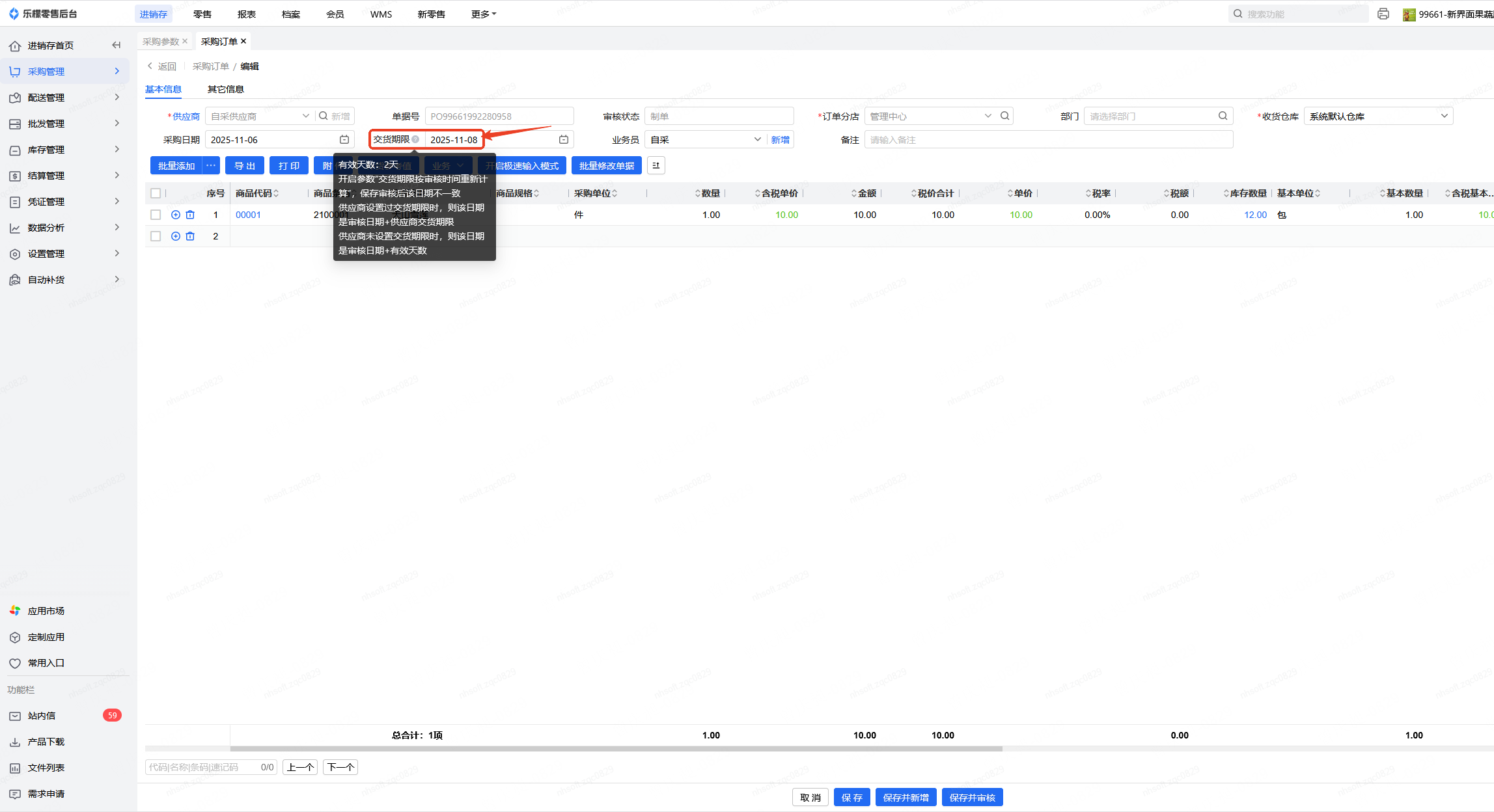Check the checkbox for row 1

pos(156,215)
